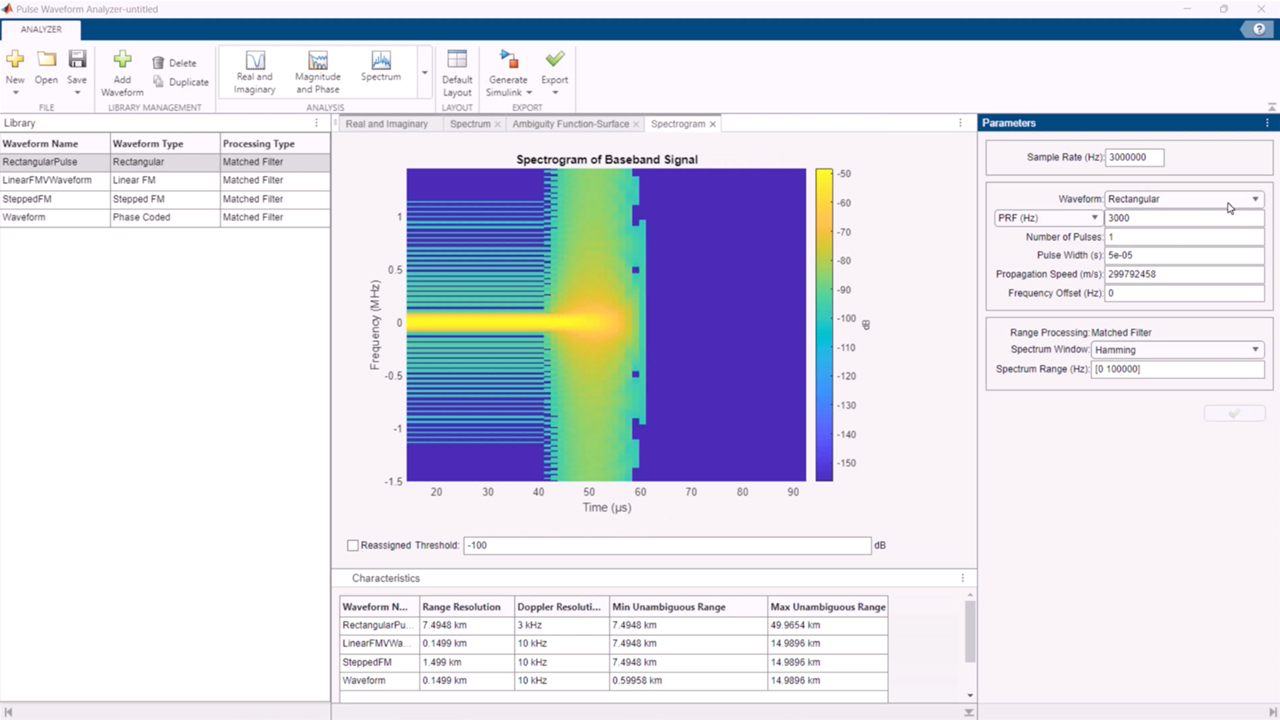This screenshot has height=720, width=1280.
Task: Add a new waveform with the plus icon
Action: point(122,60)
